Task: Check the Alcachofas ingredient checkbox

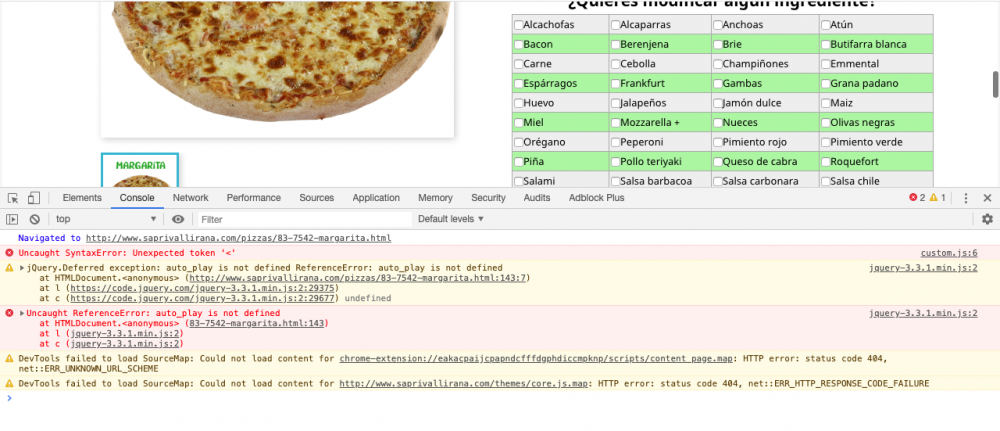Action: point(518,25)
